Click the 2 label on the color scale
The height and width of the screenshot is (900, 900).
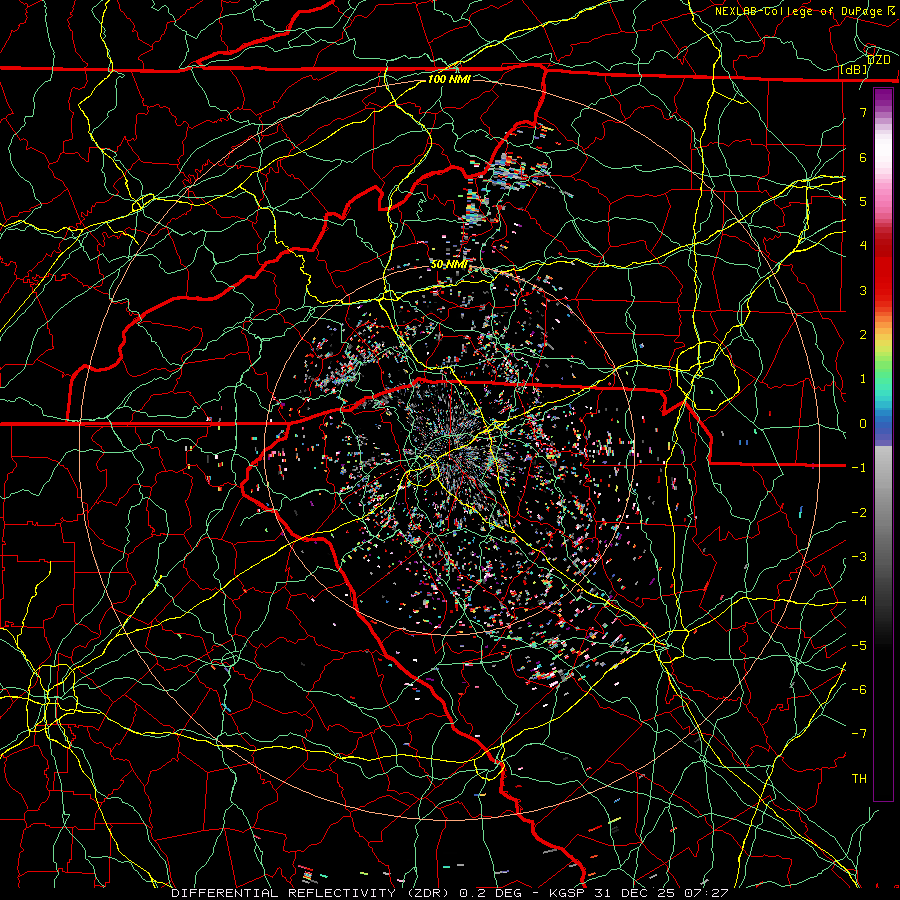(x=863, y=335)
